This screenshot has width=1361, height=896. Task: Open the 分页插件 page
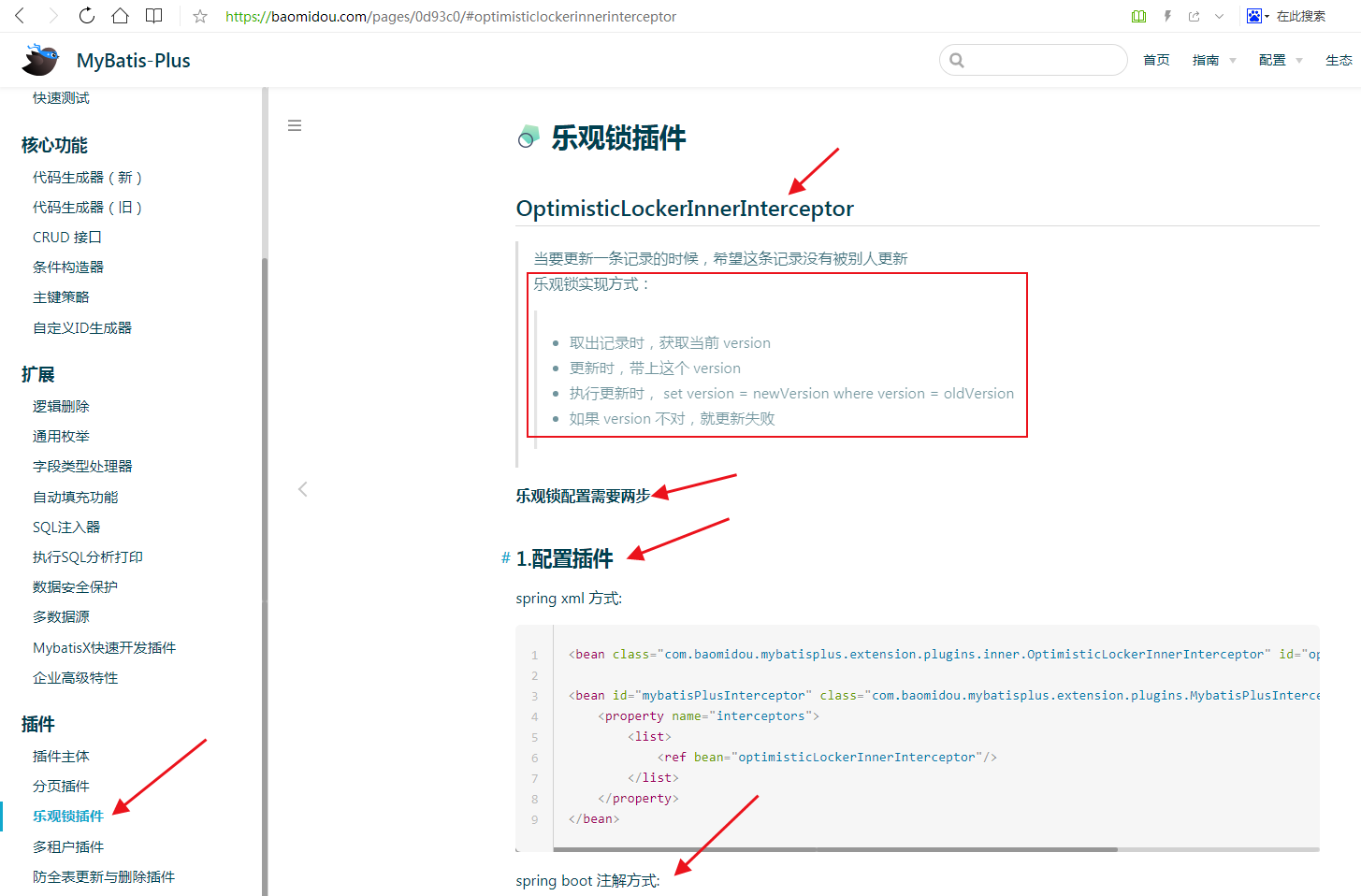click(x=62, y=787)
